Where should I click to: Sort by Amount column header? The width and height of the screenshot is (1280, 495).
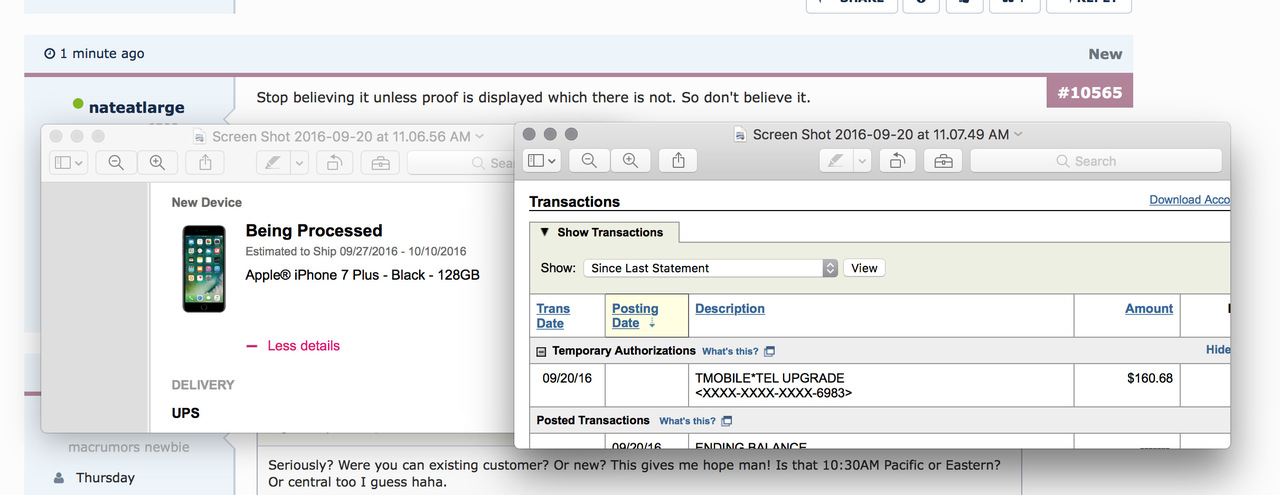(1149, 309)
